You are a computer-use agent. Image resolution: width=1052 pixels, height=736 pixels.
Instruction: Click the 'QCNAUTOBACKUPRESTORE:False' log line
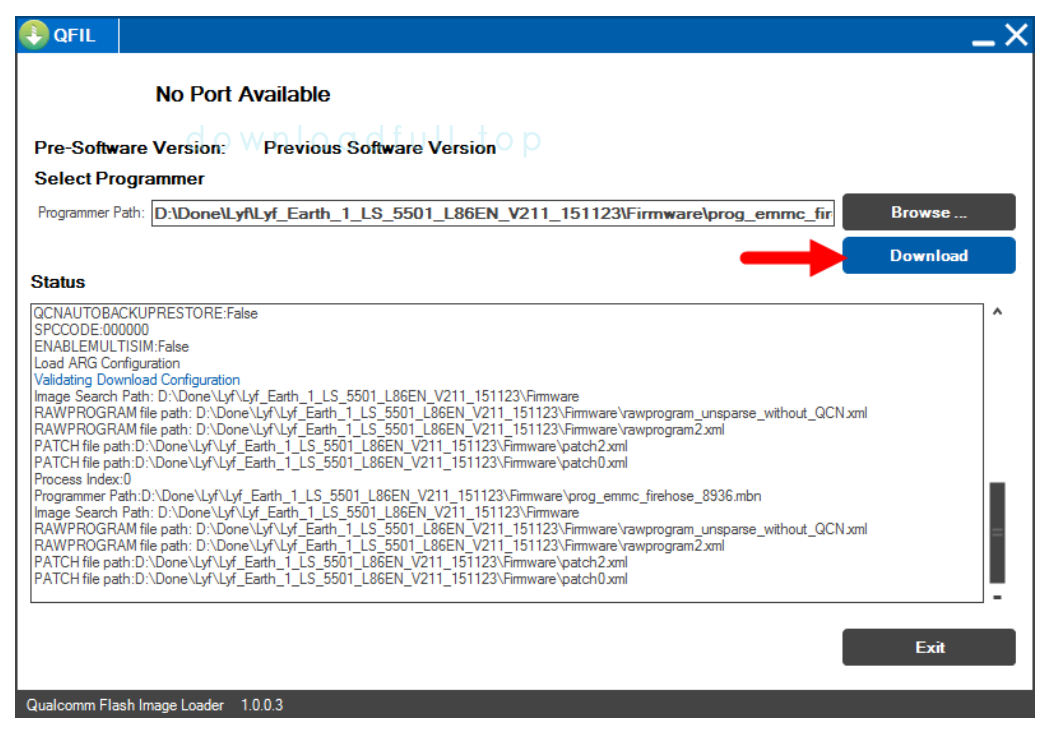point(146,313)
